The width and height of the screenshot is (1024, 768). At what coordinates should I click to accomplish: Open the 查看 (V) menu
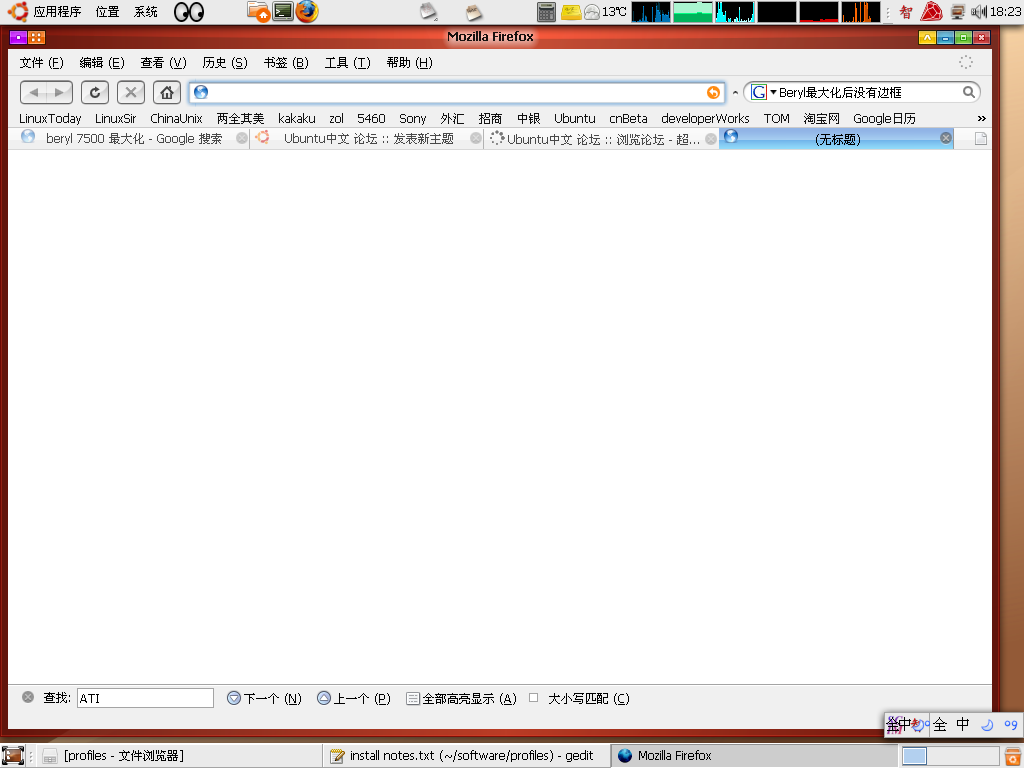tap(163, 63)
